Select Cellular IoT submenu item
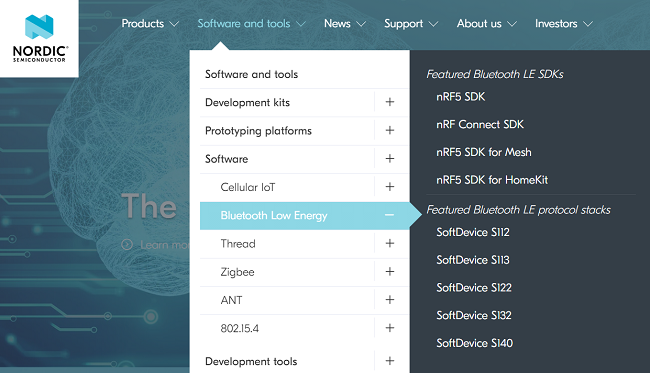 (247, 187)
